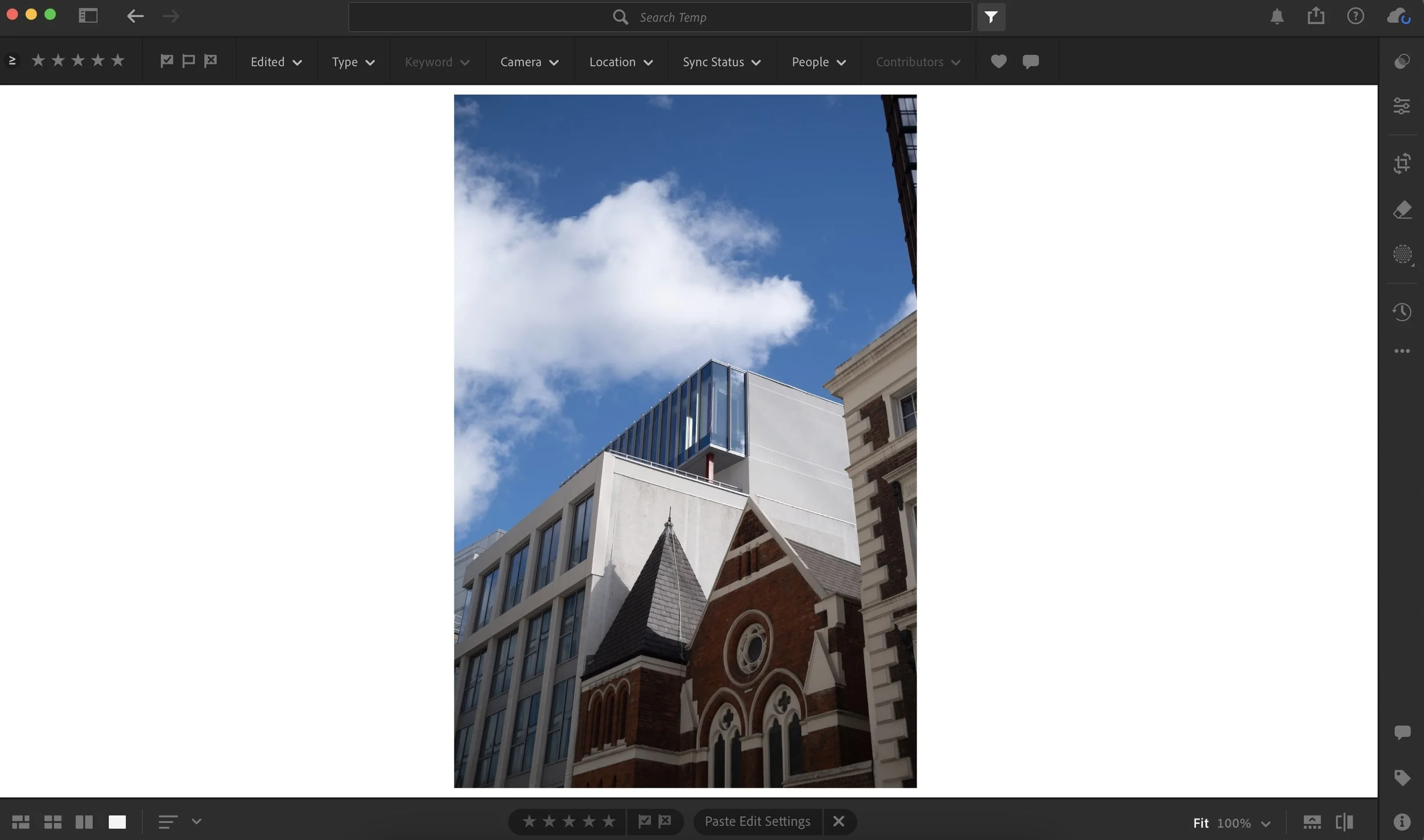
Task: Click the Share export icon
Action: pos(1315,16)
